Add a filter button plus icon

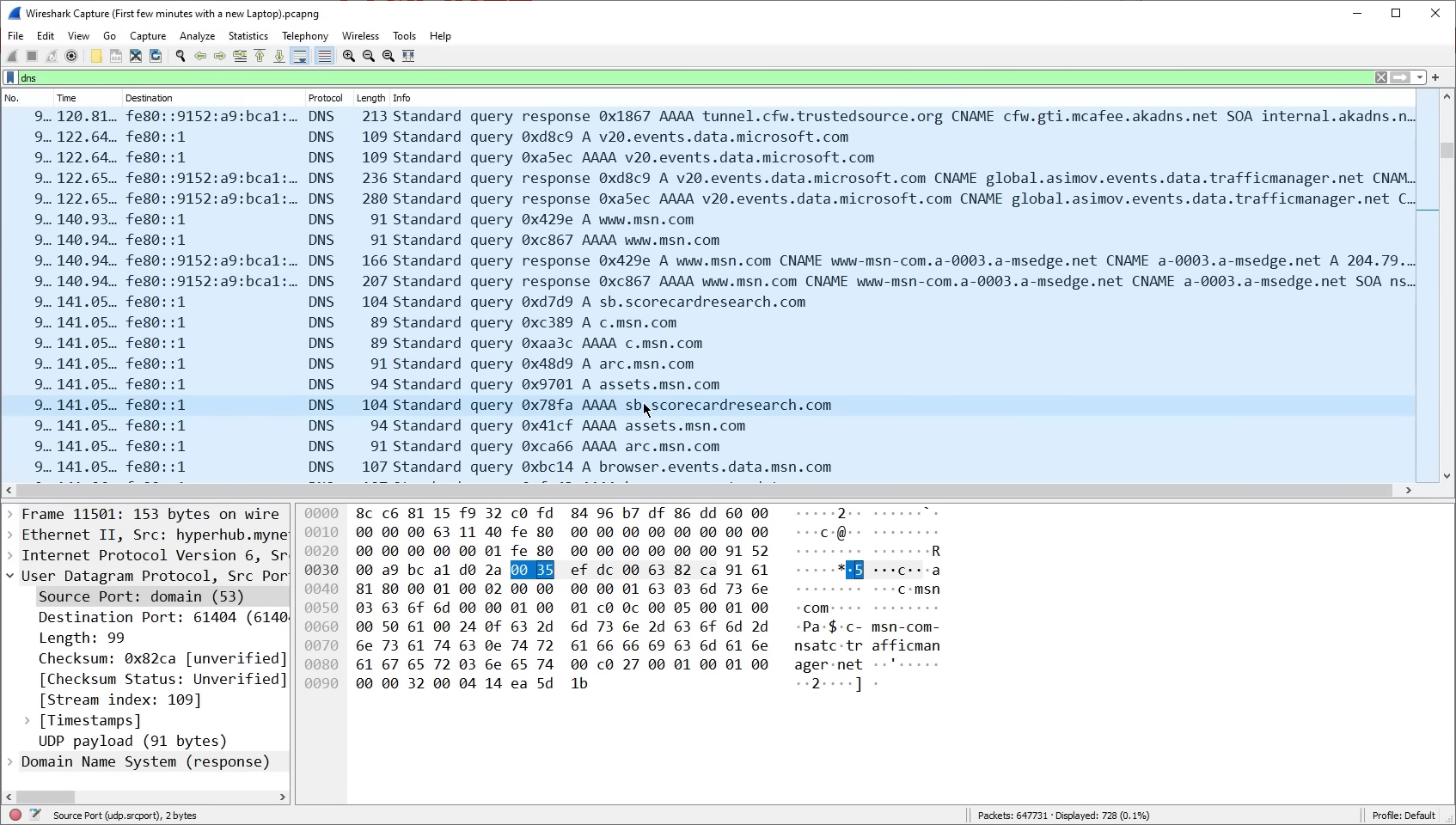click(x=1435, y=77)
